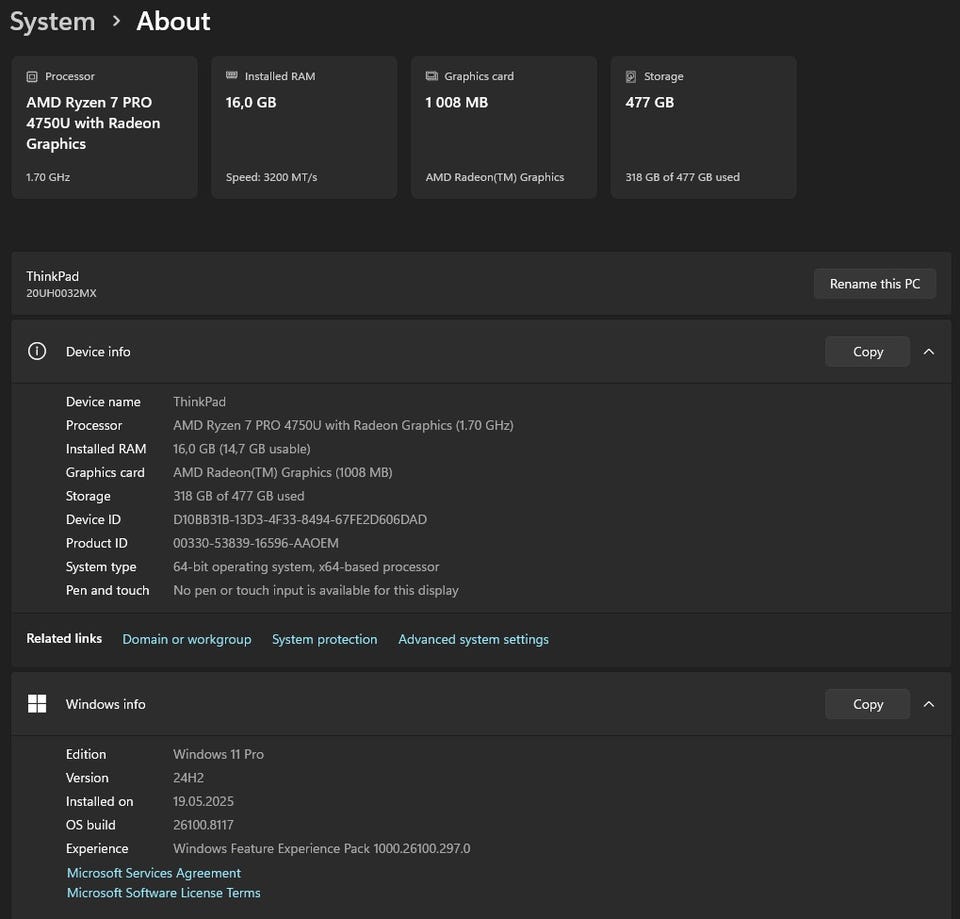Click the Device info circle icon
The height and width of the screenshot is (919, 960).
(x=37, y=351)
